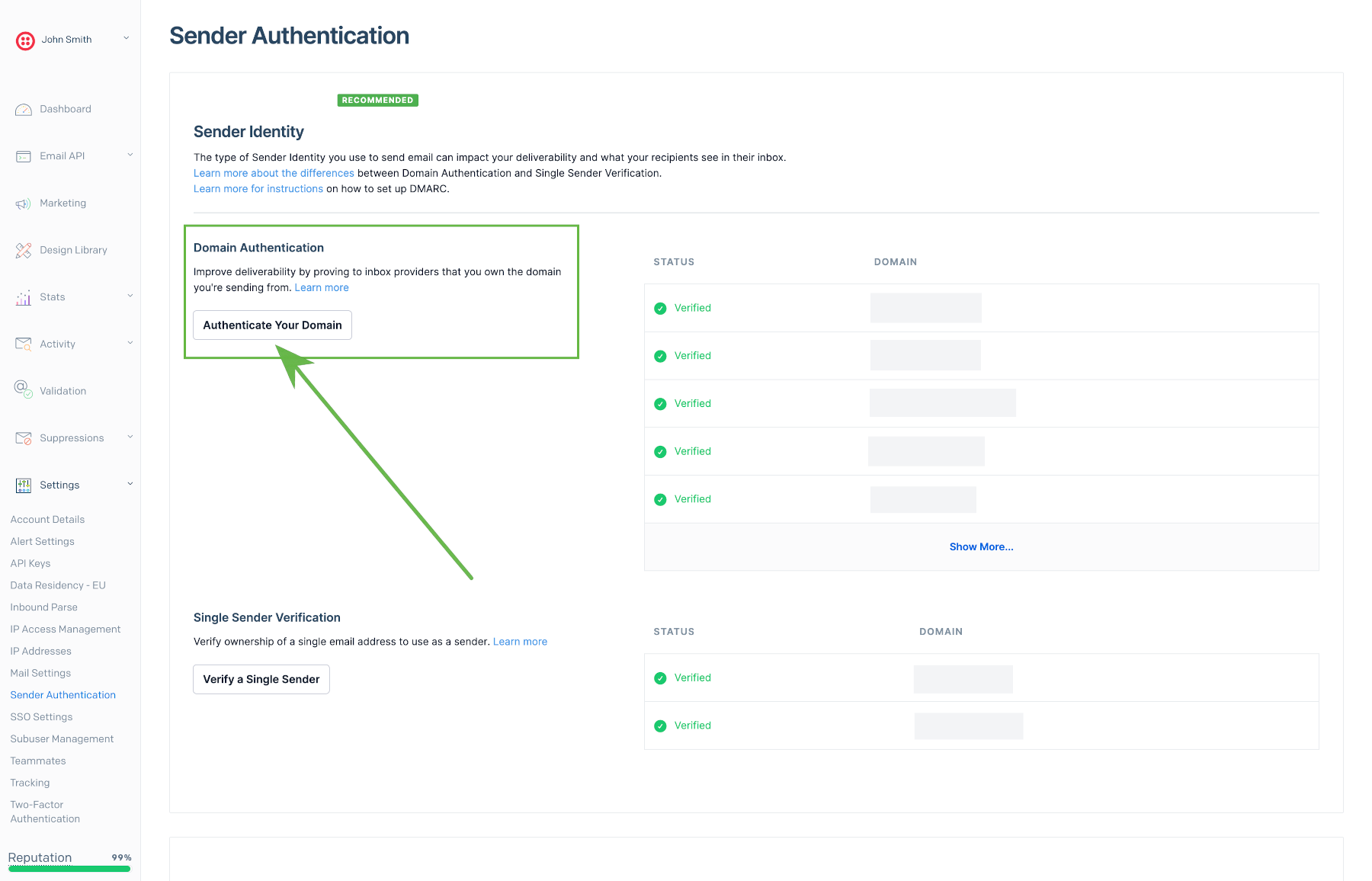Open Alert Settings page

click(x=43, y=542)
